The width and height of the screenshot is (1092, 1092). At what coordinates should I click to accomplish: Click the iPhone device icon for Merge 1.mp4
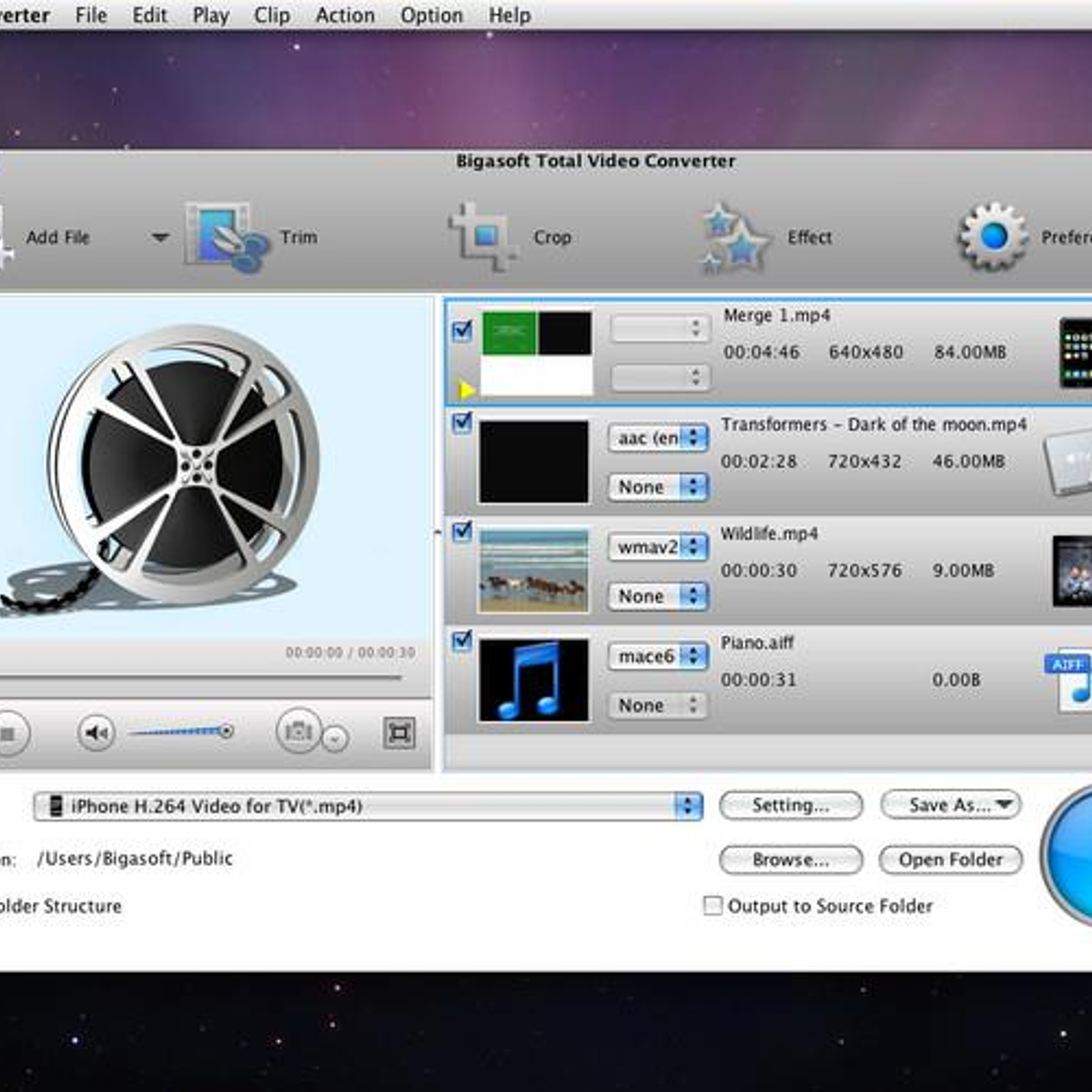pyautogui.click(x=1076, y=352)
